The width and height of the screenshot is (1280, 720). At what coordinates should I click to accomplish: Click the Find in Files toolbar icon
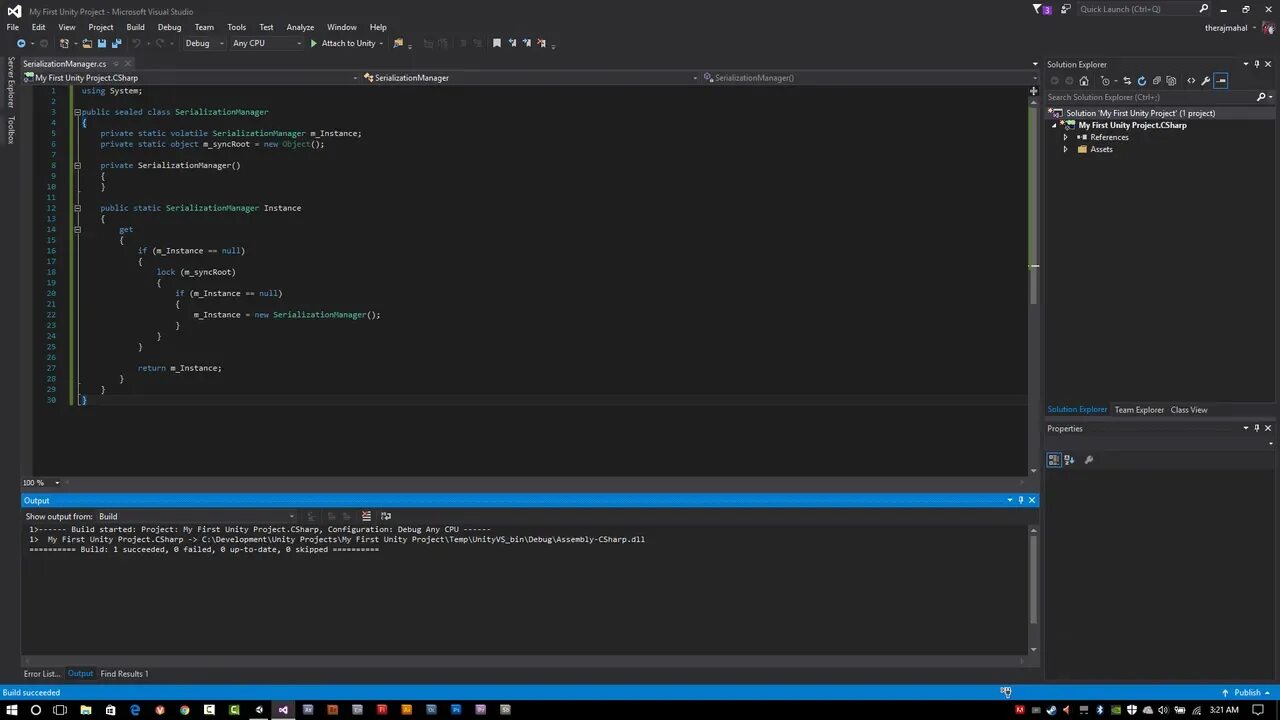pos(398,43)
